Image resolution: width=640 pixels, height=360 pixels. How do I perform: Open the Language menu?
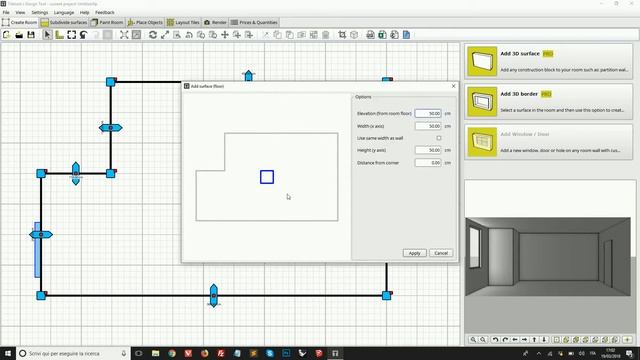[64, 13]
